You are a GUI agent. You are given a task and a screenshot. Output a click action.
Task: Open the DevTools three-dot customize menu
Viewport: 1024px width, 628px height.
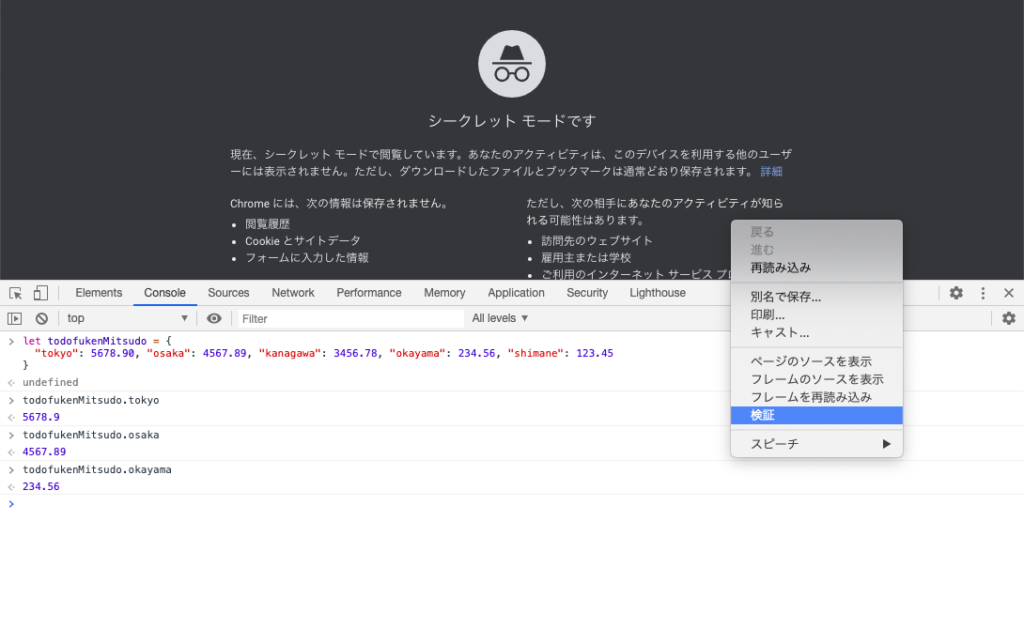tap(983, 293)
